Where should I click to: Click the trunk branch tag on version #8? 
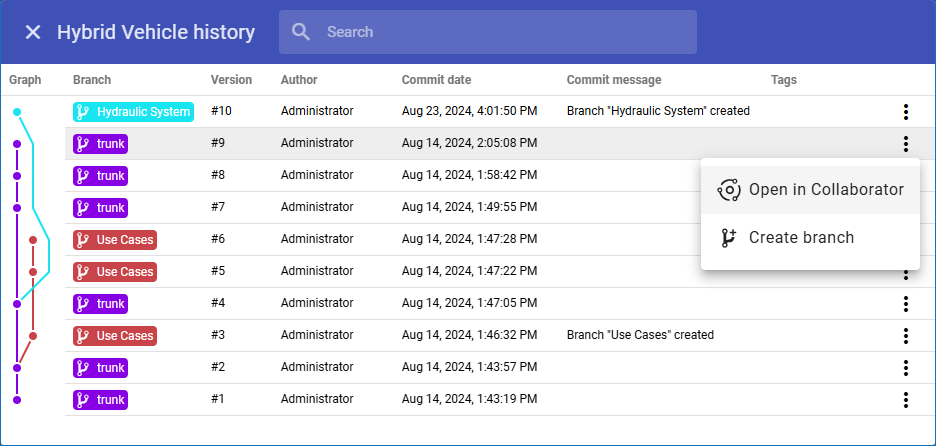click(x=101, y=176)
